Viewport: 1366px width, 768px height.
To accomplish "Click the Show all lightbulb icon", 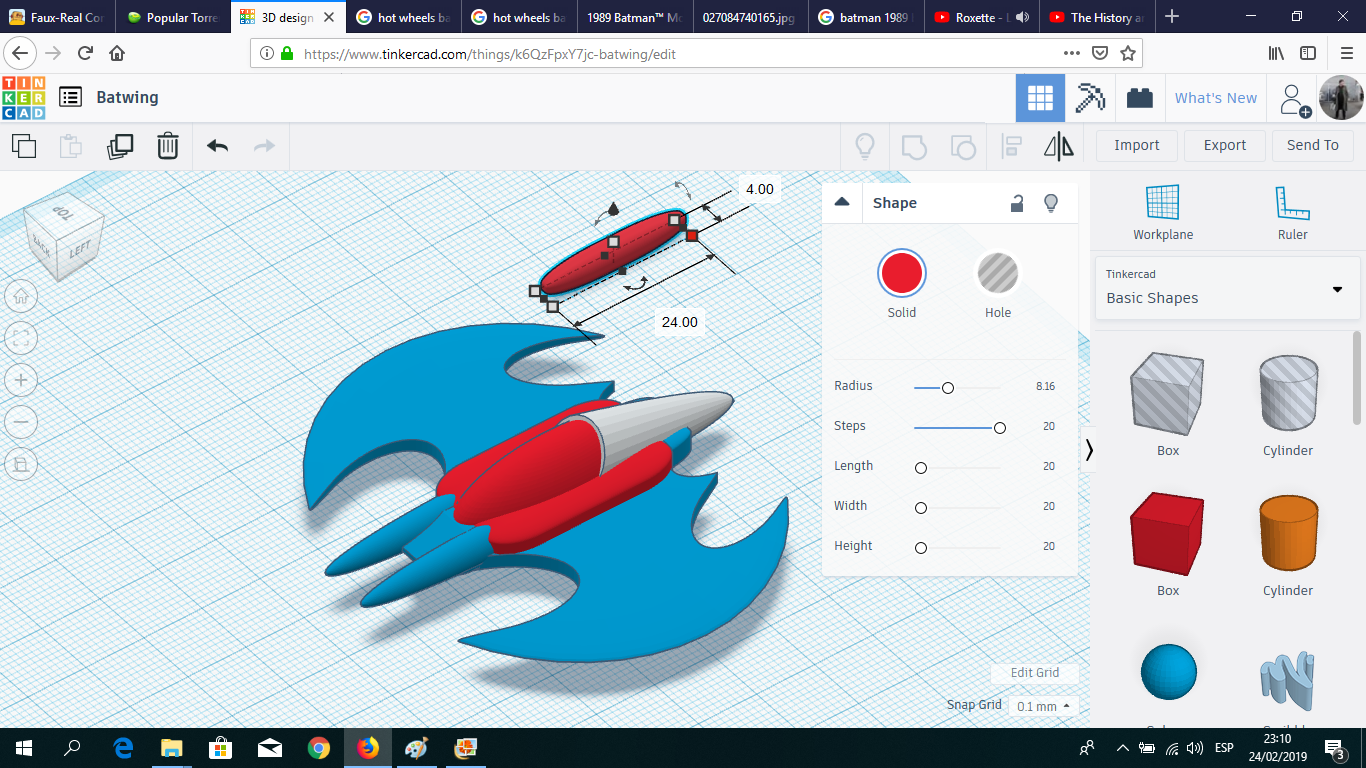I will [x=865, y=146].
